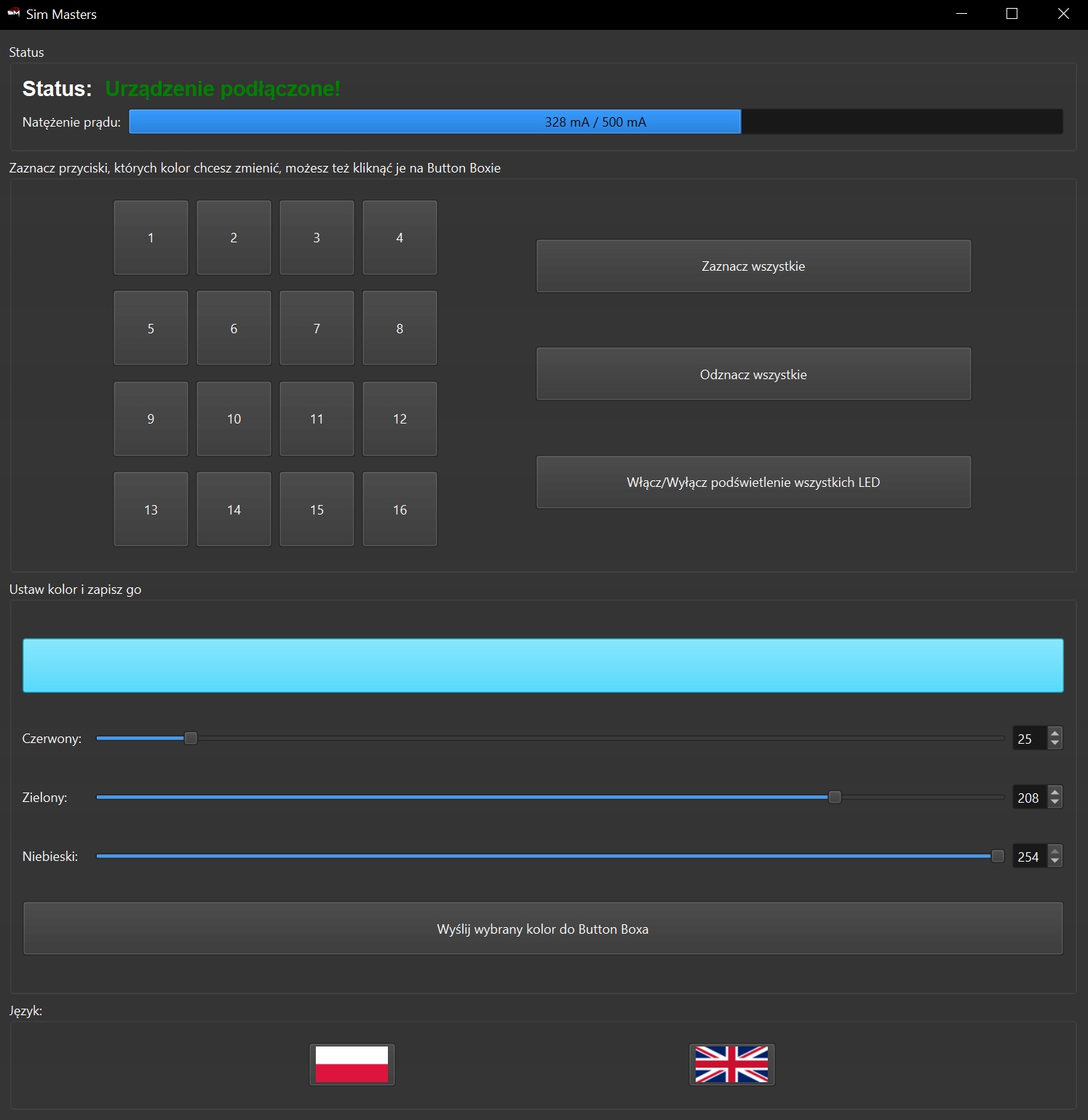
Task: Toggle selection of button 3
Action: [317, 238]
